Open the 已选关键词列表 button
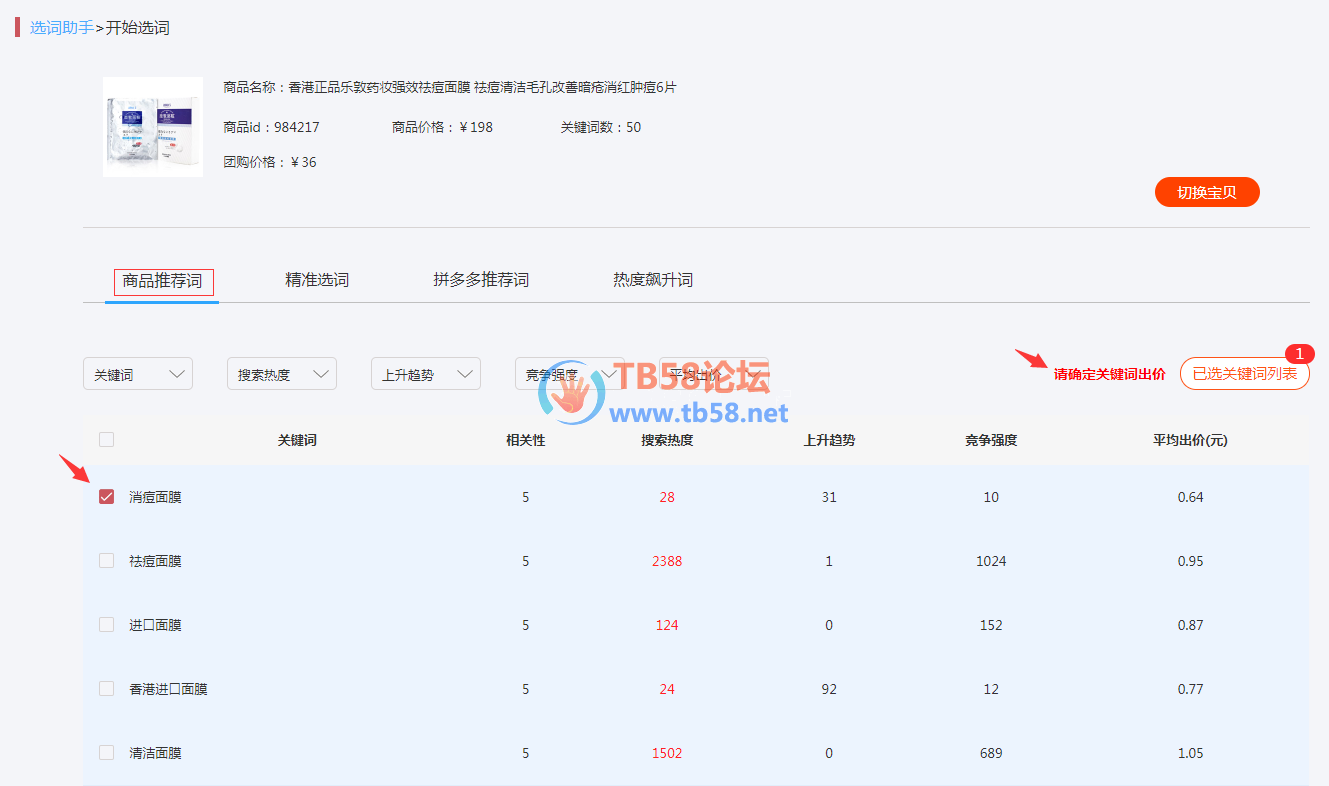1329x786 pixels. tap(1244, 374)
